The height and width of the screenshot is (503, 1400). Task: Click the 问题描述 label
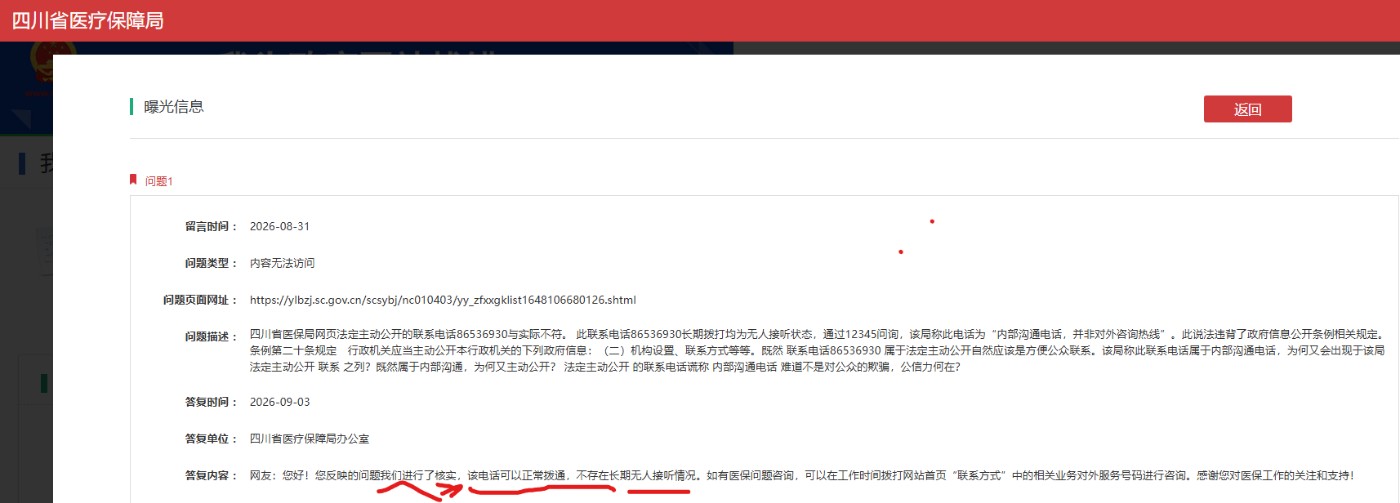coord(211,336)
